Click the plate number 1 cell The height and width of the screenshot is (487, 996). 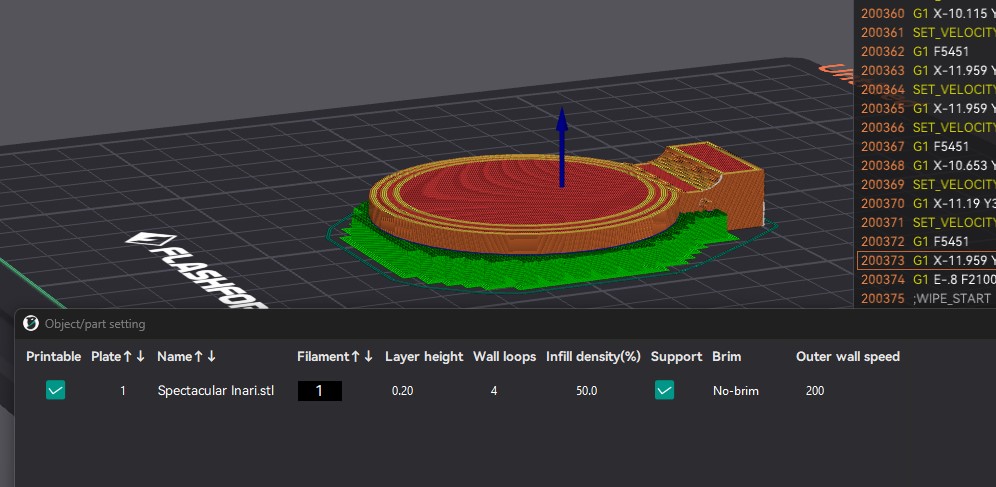[x=123, y=391]
